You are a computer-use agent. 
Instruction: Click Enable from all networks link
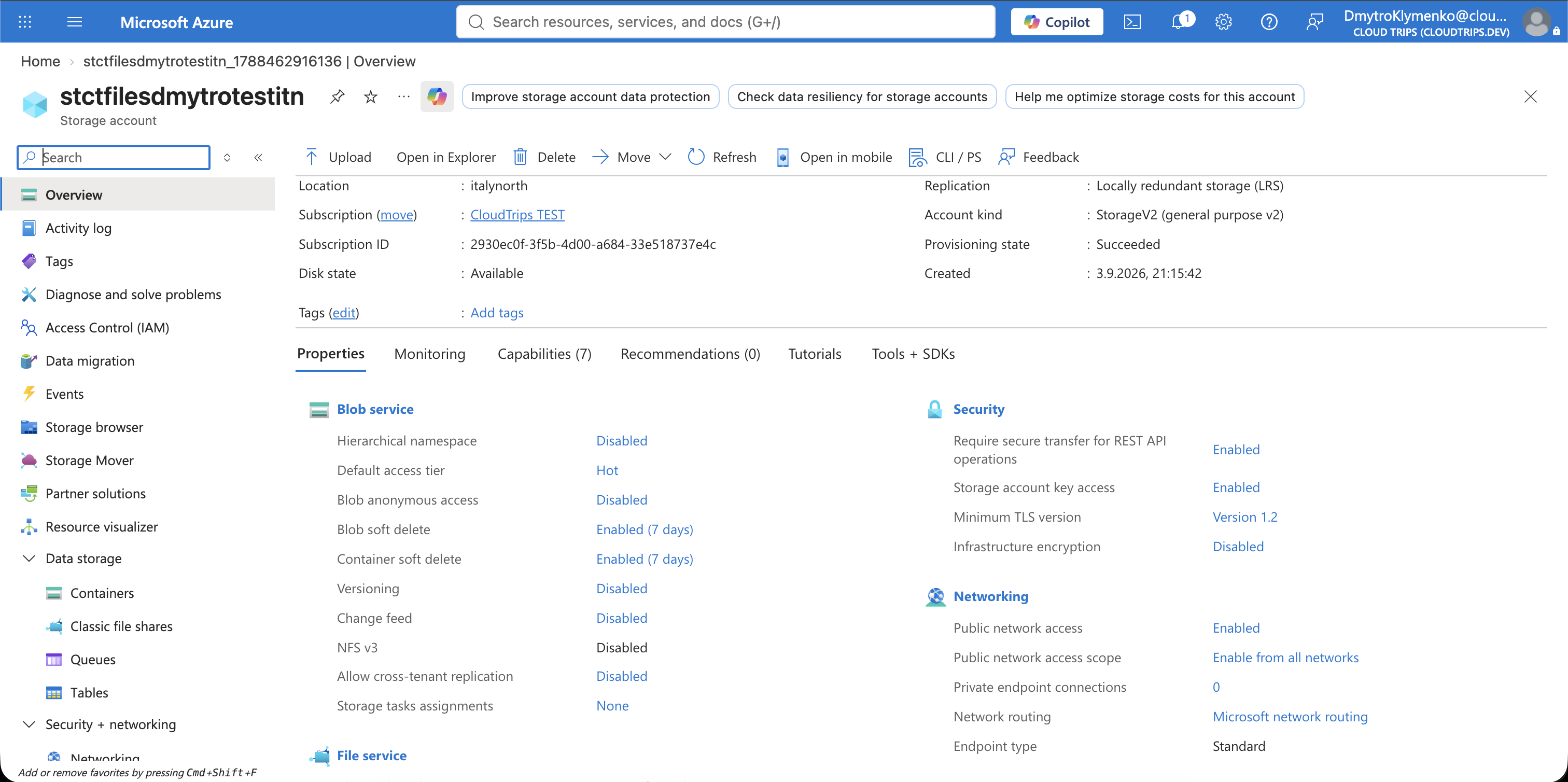1285,657
